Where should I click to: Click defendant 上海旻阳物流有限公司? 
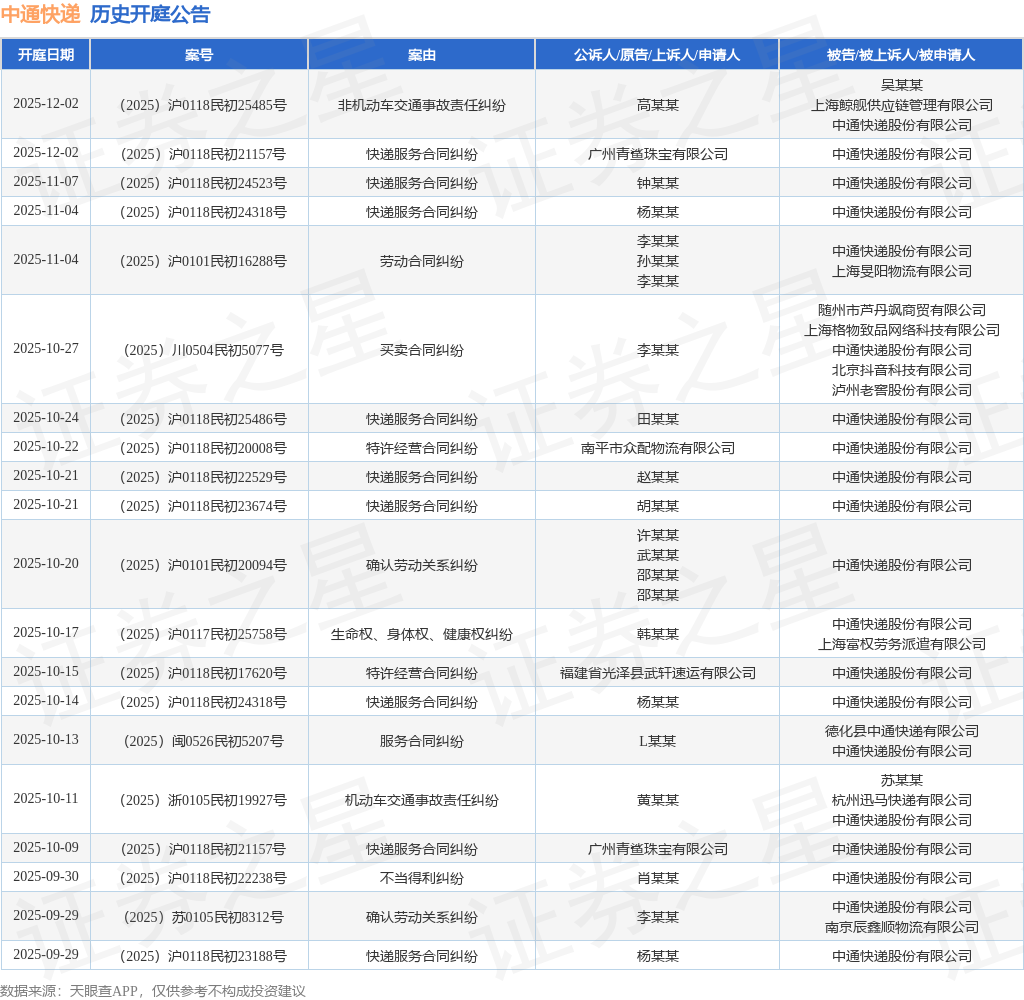coord(902,271)
